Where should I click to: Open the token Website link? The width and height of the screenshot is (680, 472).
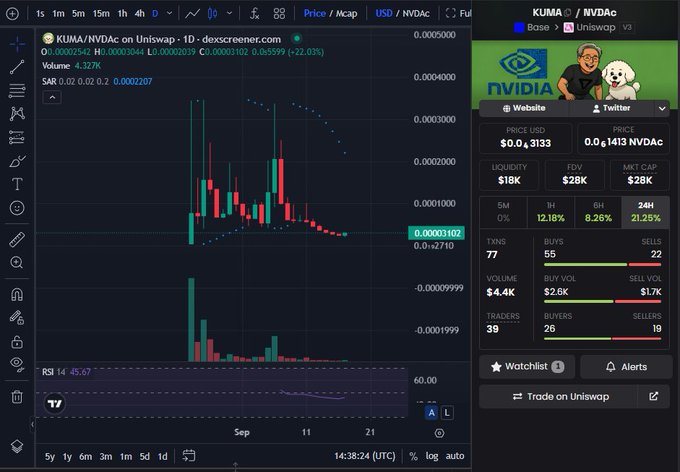coord(524,108)
